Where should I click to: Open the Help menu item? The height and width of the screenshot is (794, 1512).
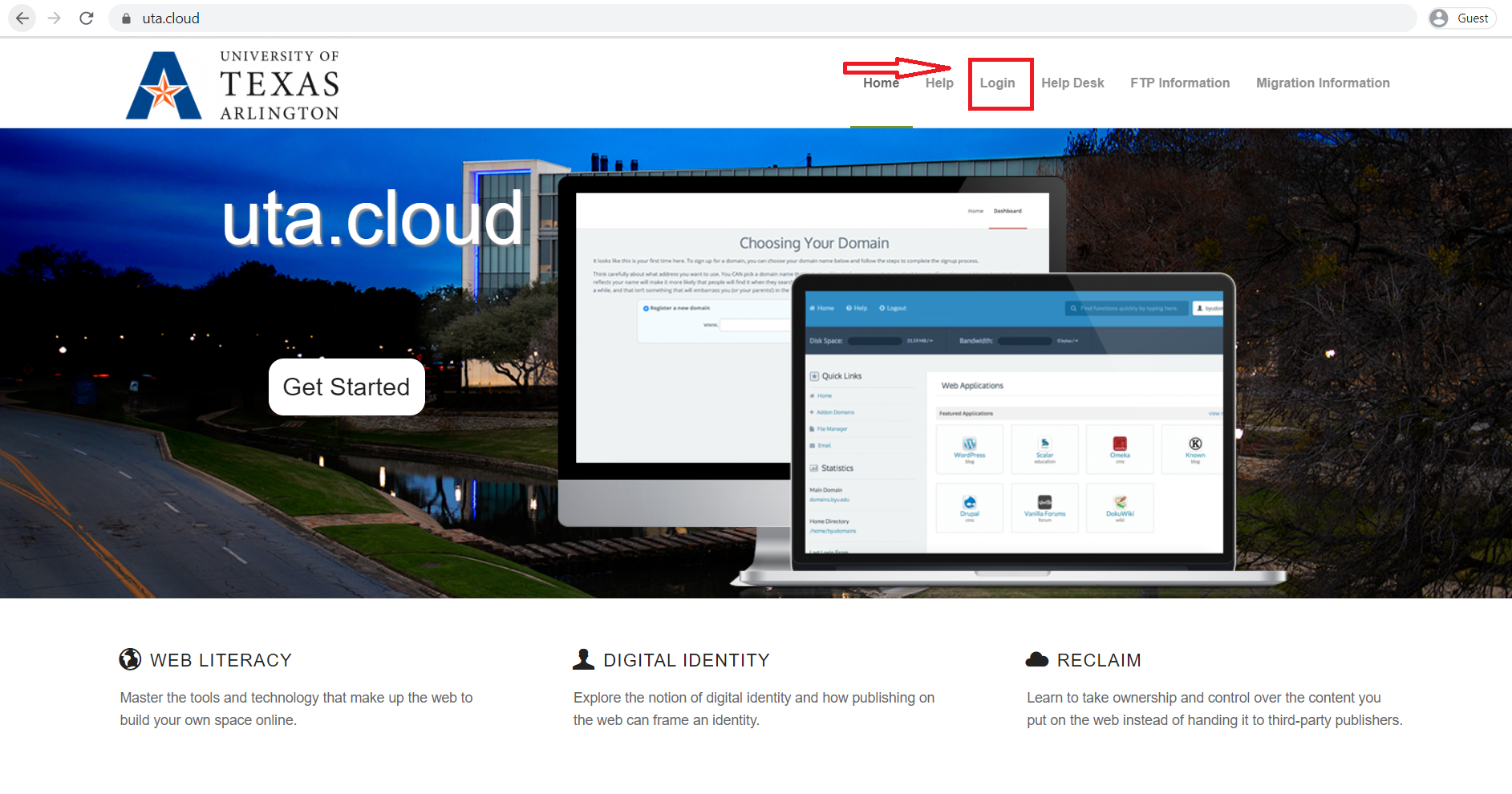click(x=939, y=83)
